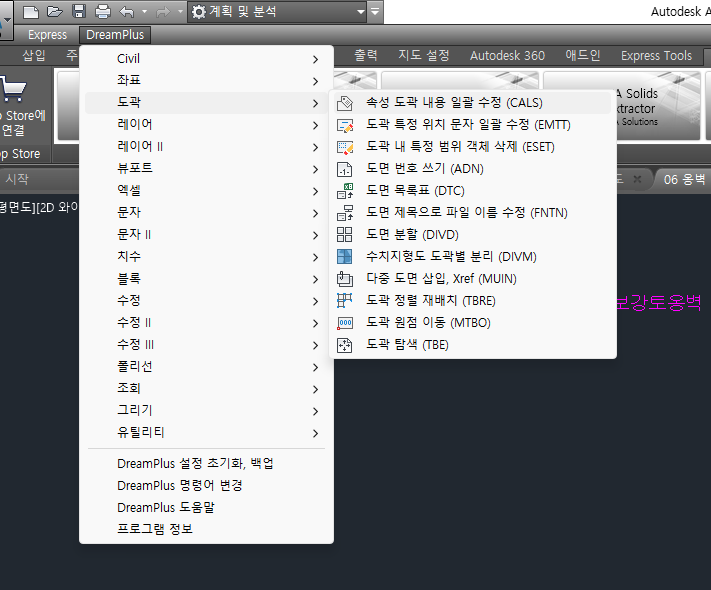This screenshot has width=711, height=590.
Task: Open the 애드인 ribbon tab
Action: pos(583,55)
